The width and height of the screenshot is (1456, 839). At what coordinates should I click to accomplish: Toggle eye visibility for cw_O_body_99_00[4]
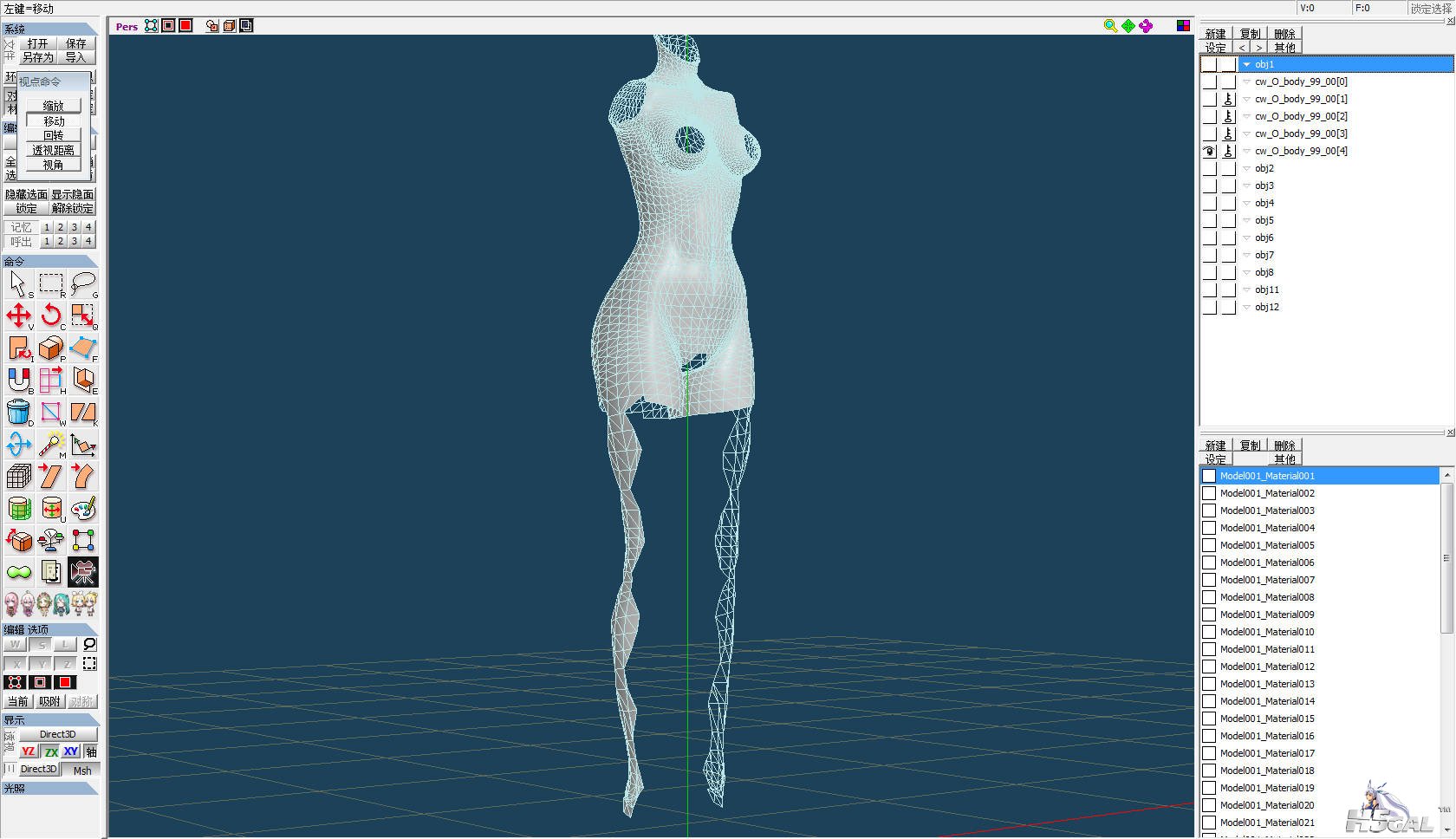pos(1209,151)
